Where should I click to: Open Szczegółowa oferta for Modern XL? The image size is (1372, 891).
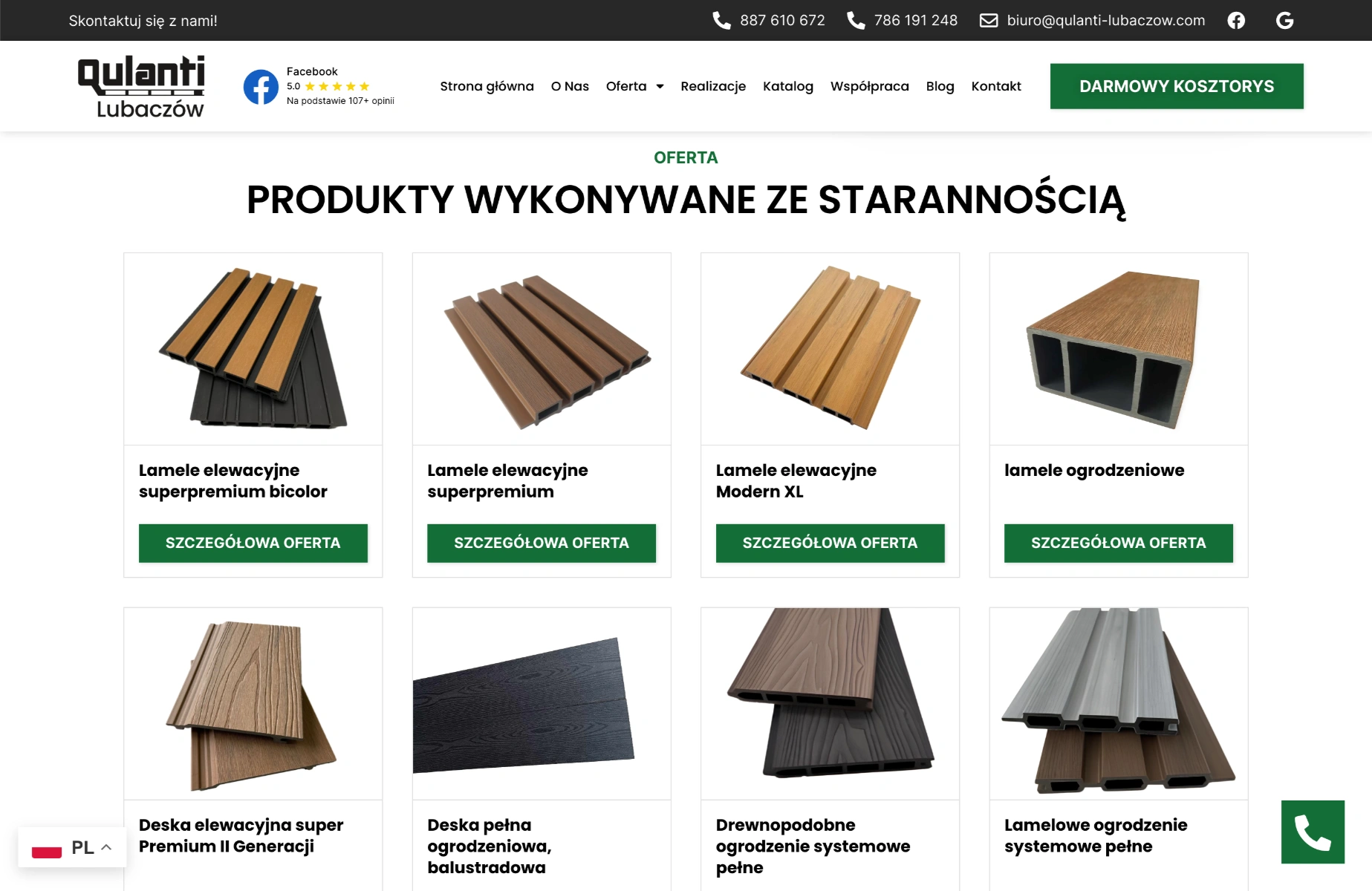pyautogui.click(x=830, y=543)
